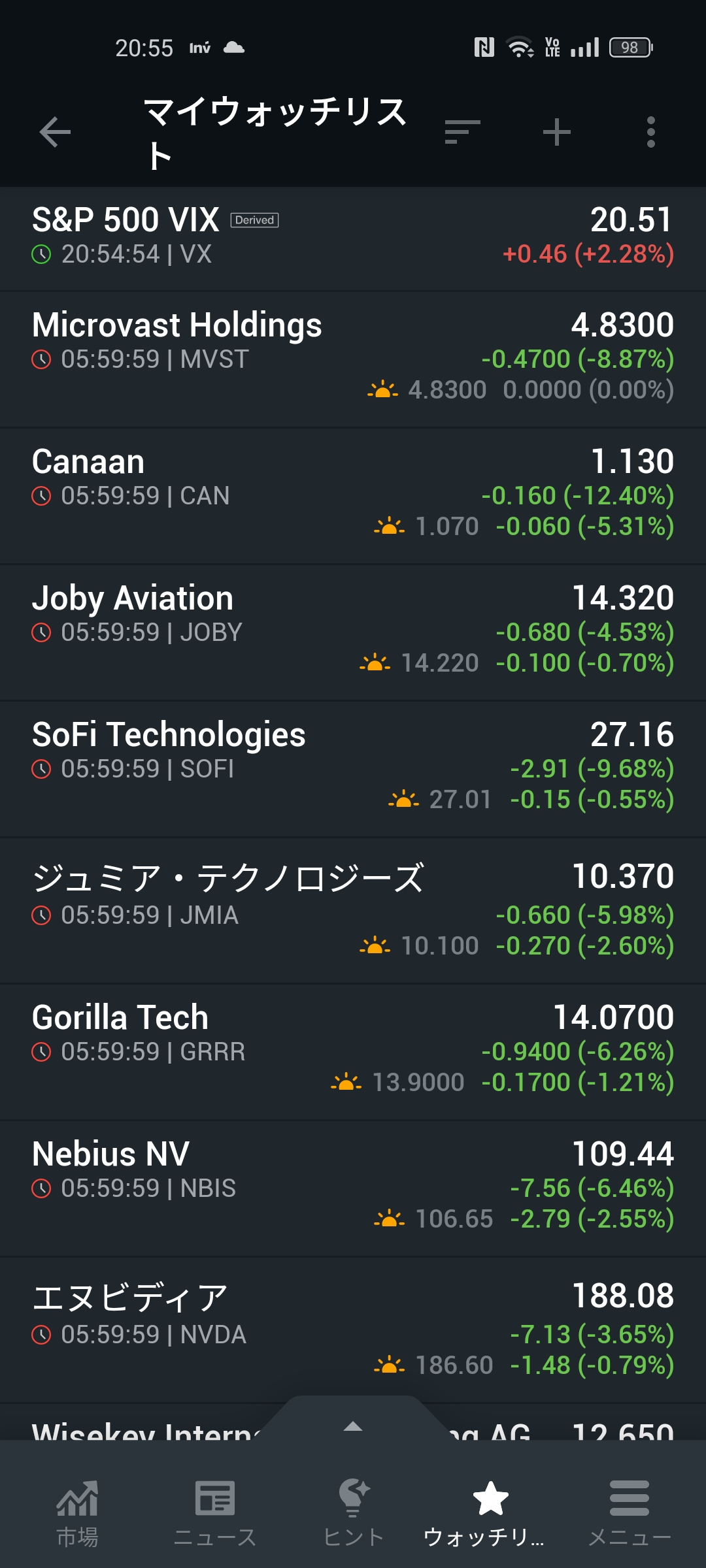Open the watchlist sort options icon
The image size is (706, 1568).
coord(462,132)
